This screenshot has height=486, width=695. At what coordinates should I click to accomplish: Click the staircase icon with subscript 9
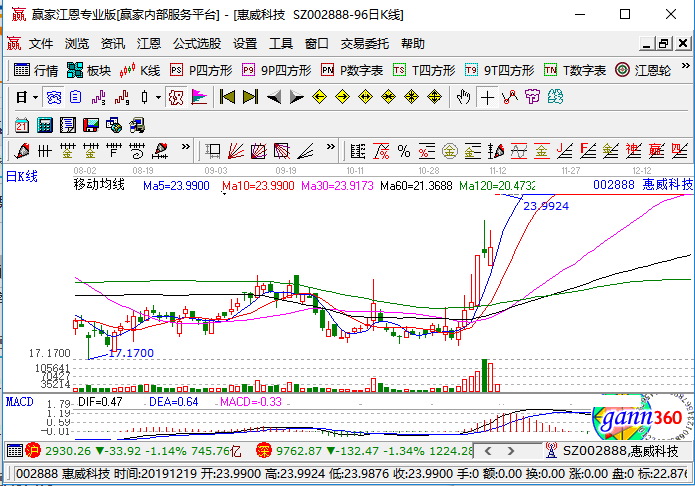pyautogui.click(x=121, y=97)
